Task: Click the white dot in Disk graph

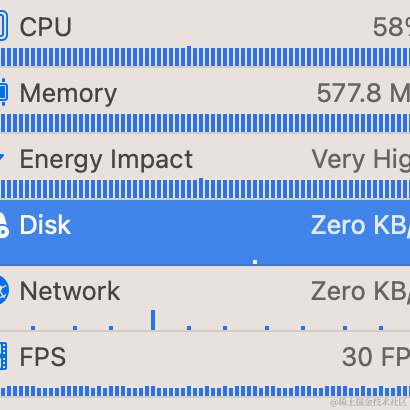Action: tap(255, 262)
